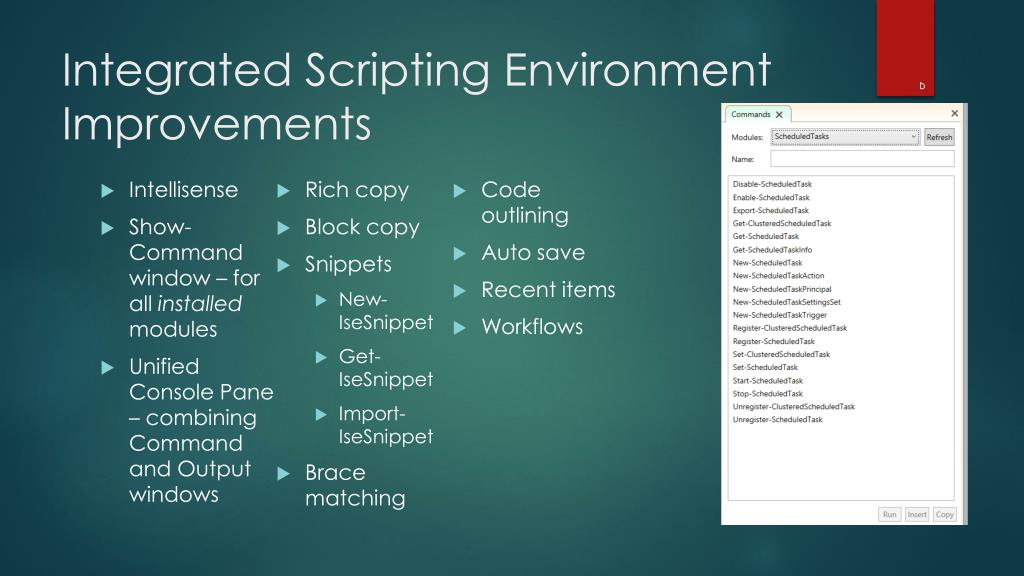Click the Brace matching bullet
The image size is (1024, 576).
coord(355,485)
